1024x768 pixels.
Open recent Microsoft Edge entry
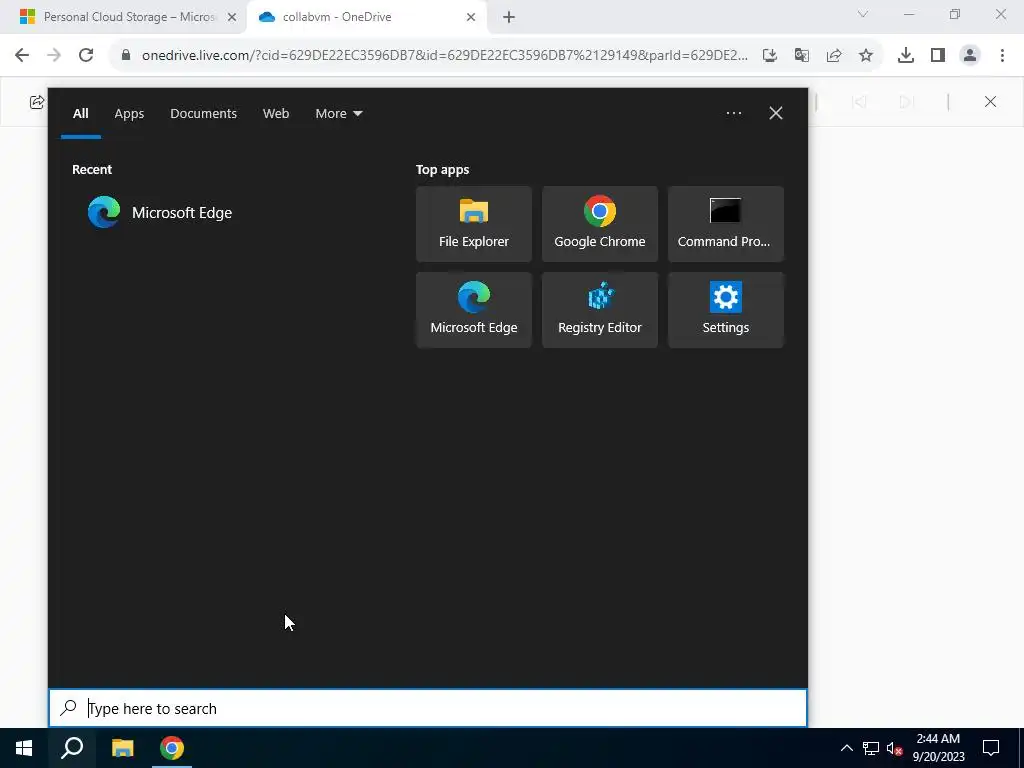tap(160, 212)
